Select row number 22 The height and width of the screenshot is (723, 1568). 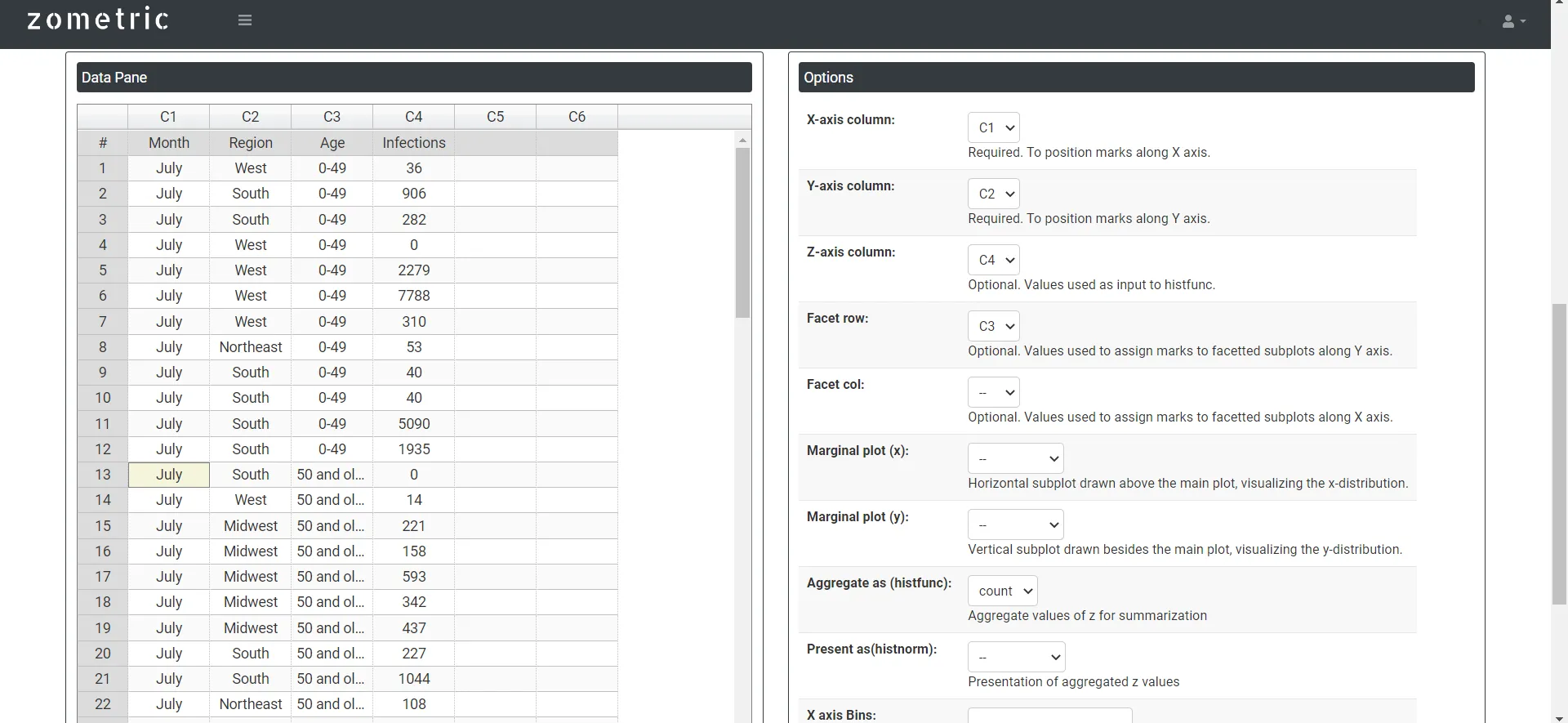point(103,704)
